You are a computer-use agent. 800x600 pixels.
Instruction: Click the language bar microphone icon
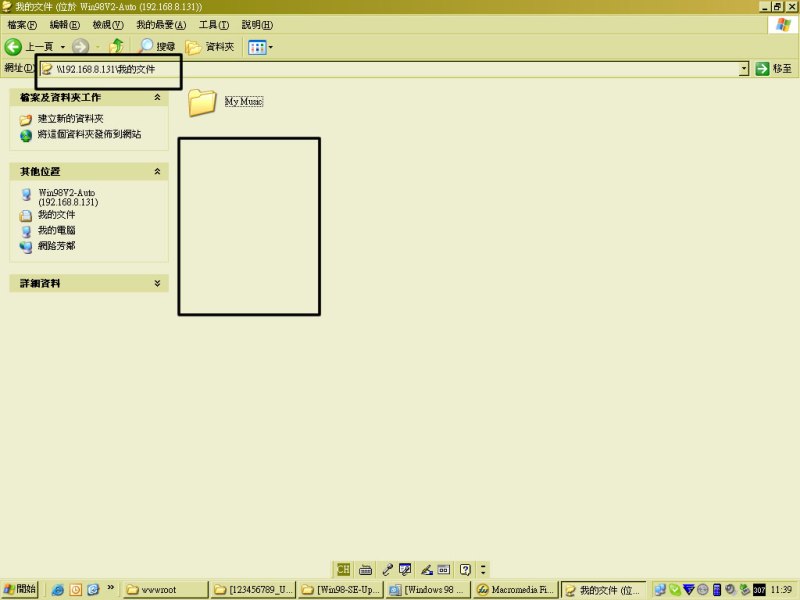pyautogui.click(x=387, y=569)
